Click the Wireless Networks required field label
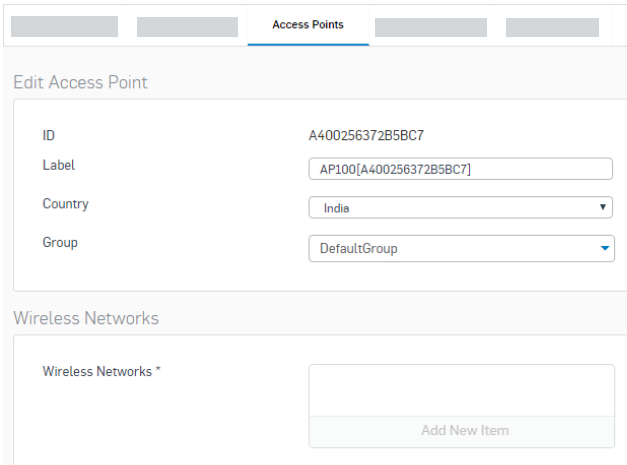Image resolution: width=627 pixels, height=465 pixels. point(102,371)
